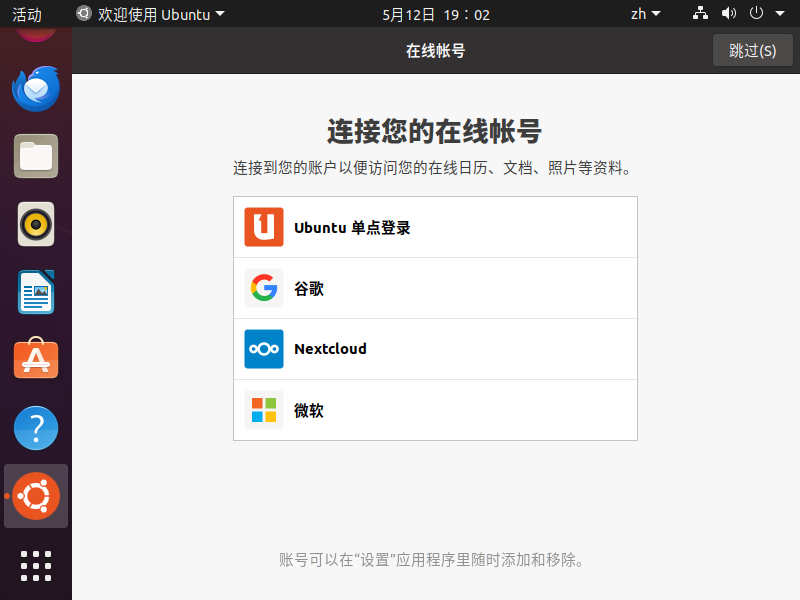Open network status icon in top bar

pos(700,14)
